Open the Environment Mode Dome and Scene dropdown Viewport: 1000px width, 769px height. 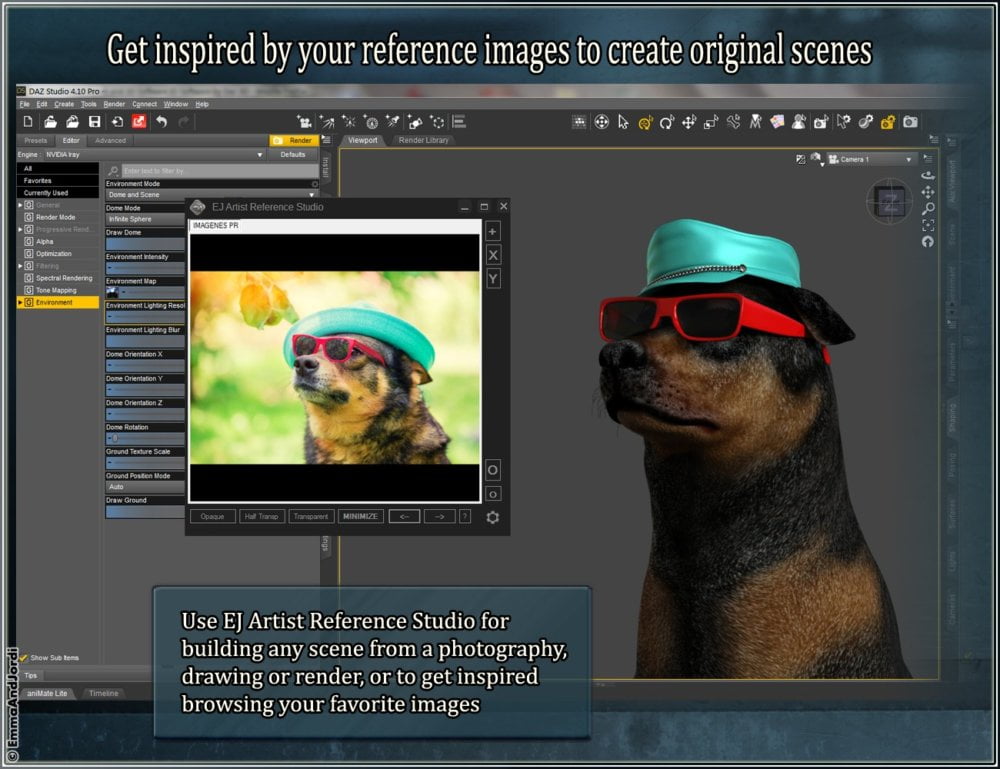pos(211,194)
